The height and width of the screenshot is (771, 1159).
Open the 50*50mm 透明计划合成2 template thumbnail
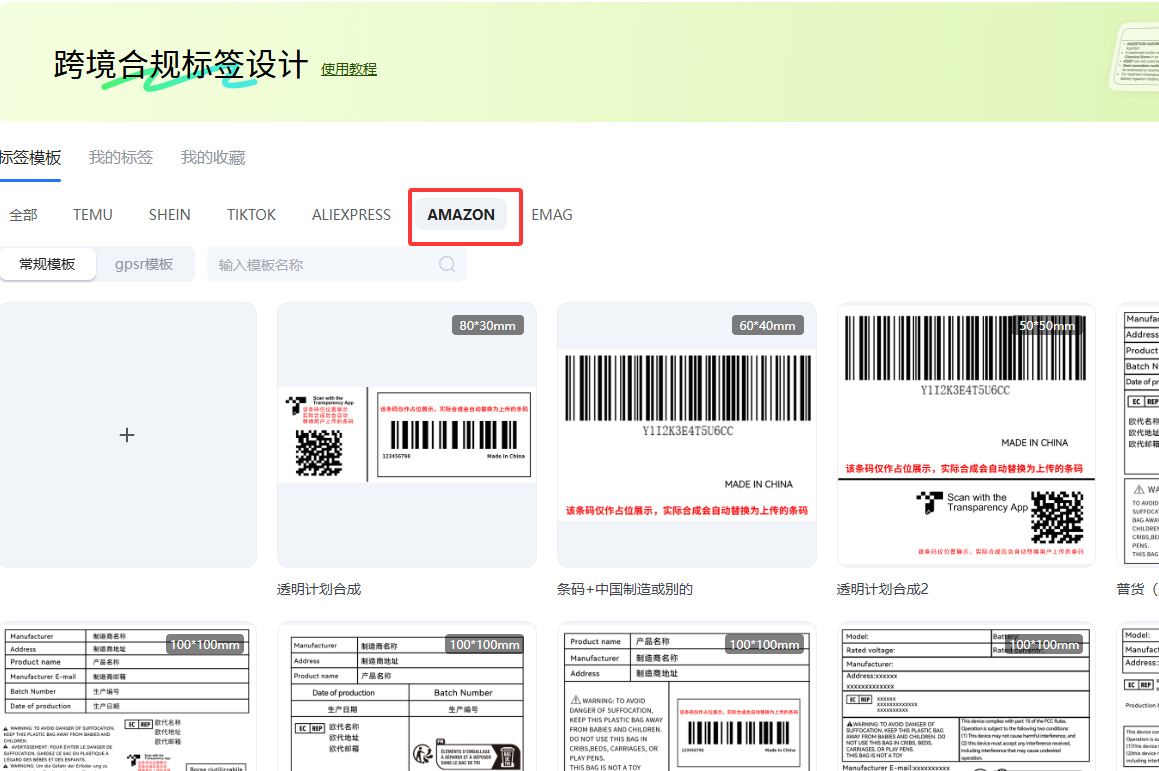pos(966,435)
